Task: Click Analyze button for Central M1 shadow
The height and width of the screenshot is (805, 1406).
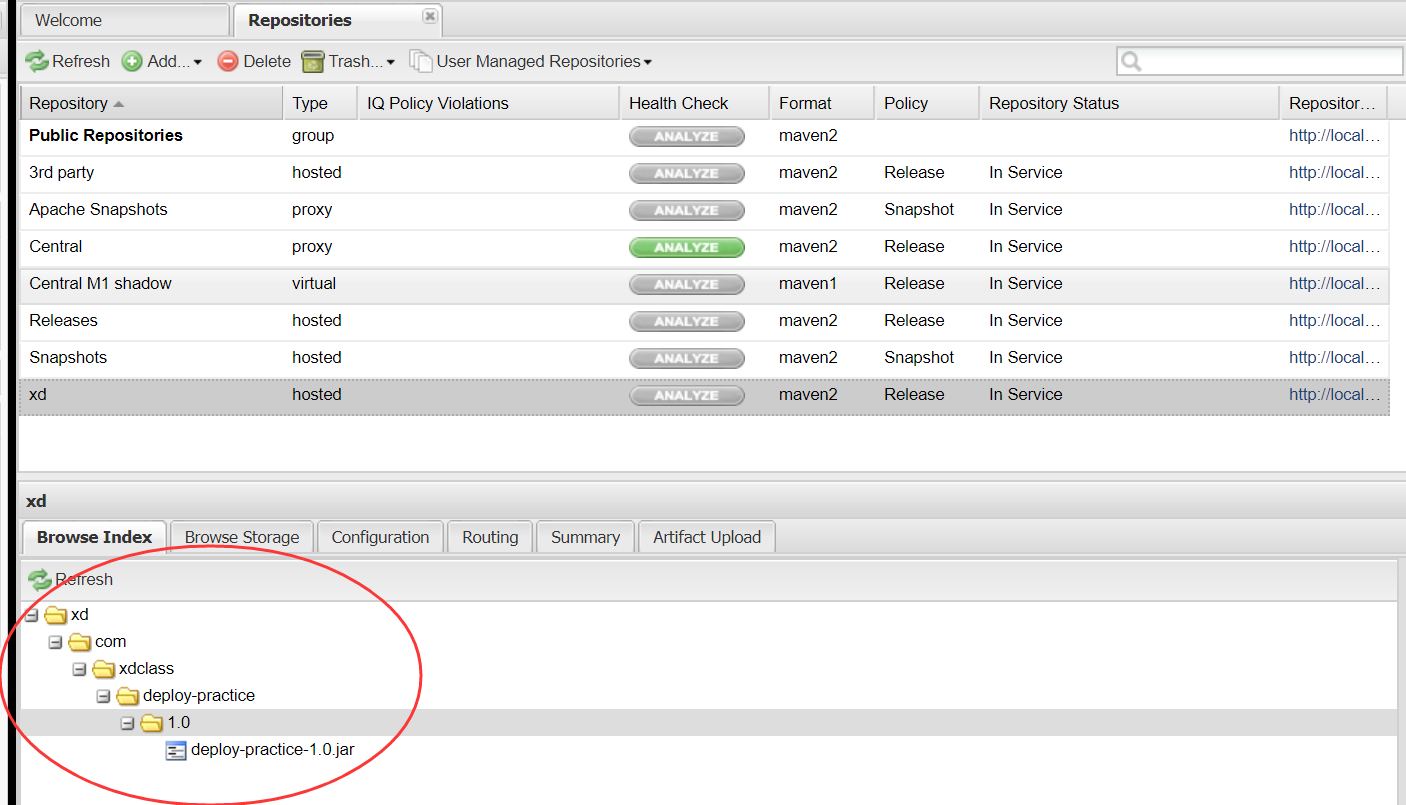Action: click(x=687, y=284)
